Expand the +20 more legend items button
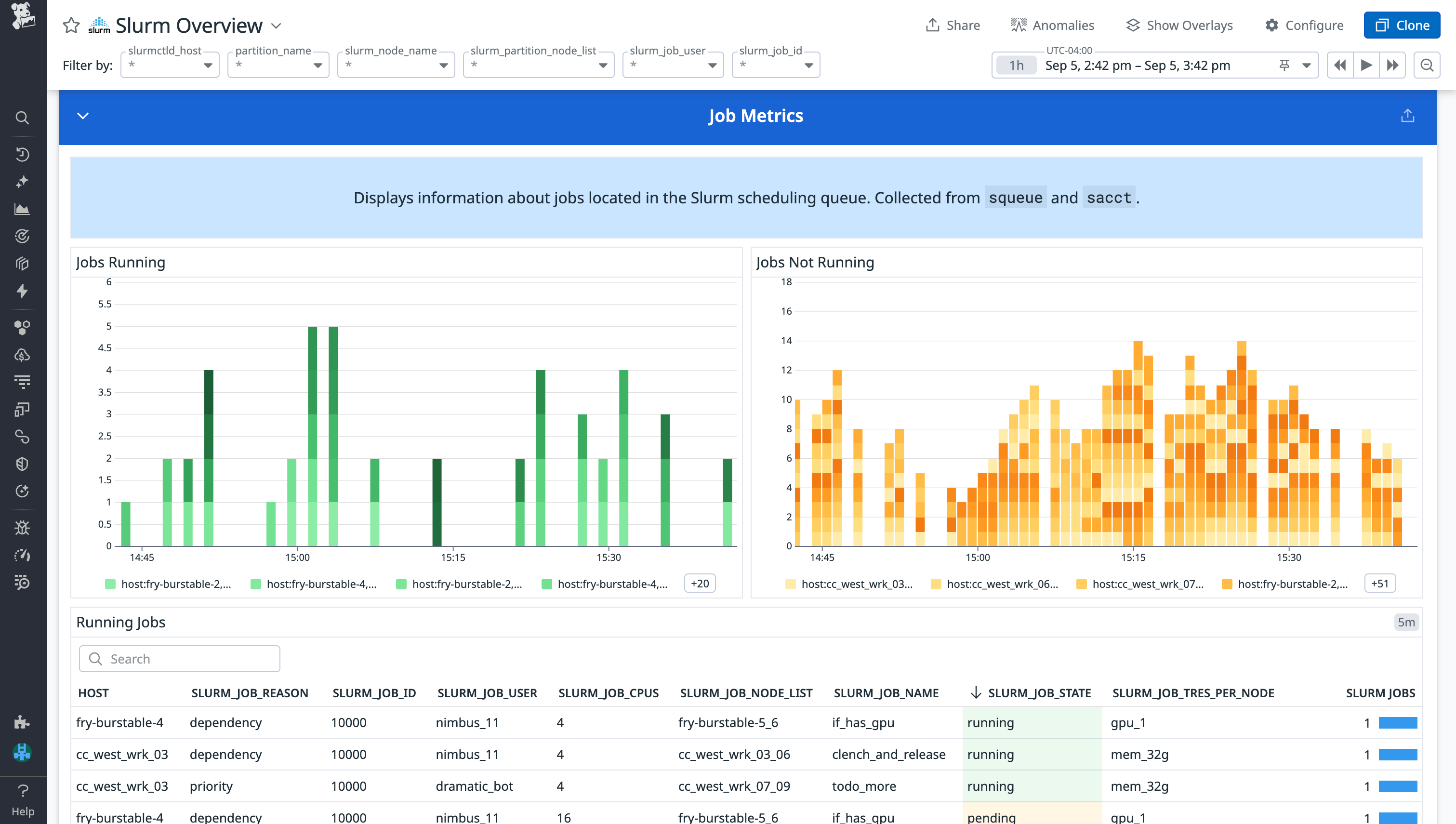Viewport: 1456px width, 824px height. pos(700,584)
